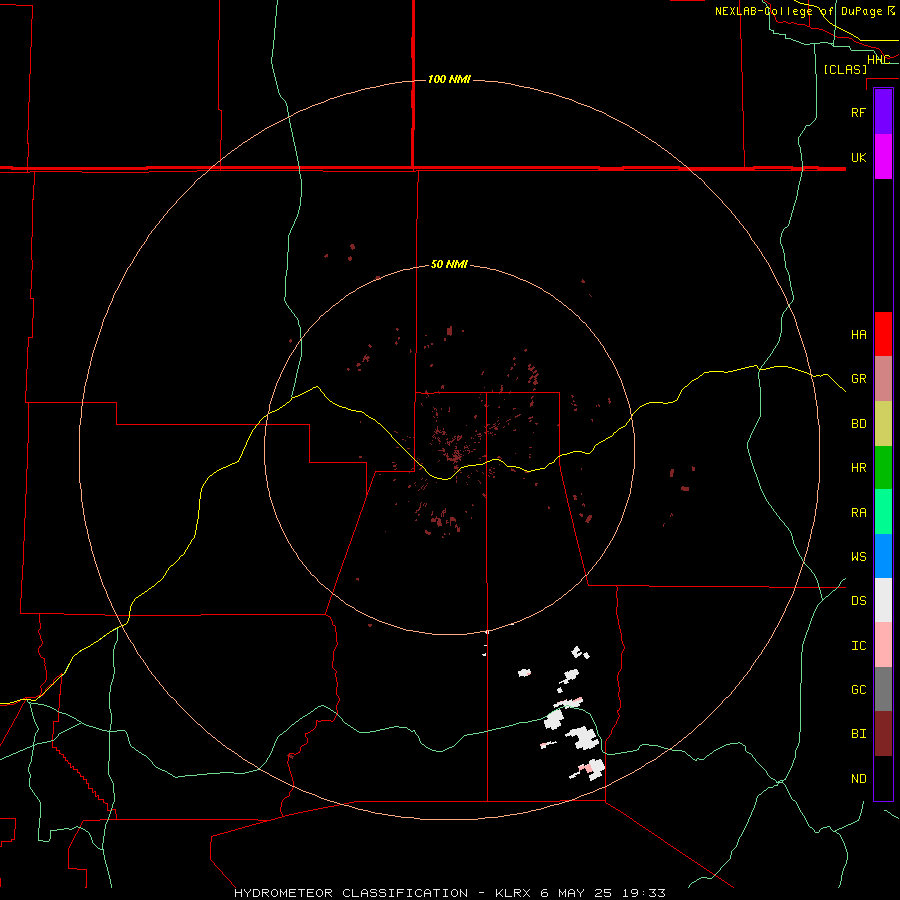Image resolution: width=900 pixels, height=900 pixels.
Task: Click the 'BI' legend label
Action: point(859,734)
